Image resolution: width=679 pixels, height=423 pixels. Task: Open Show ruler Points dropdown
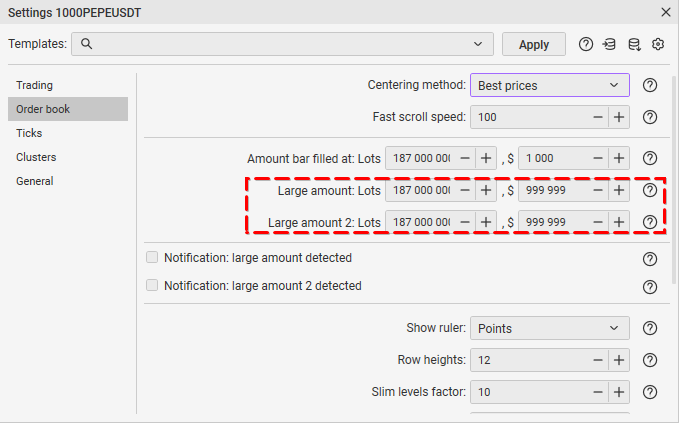click(x=550, y=328)
